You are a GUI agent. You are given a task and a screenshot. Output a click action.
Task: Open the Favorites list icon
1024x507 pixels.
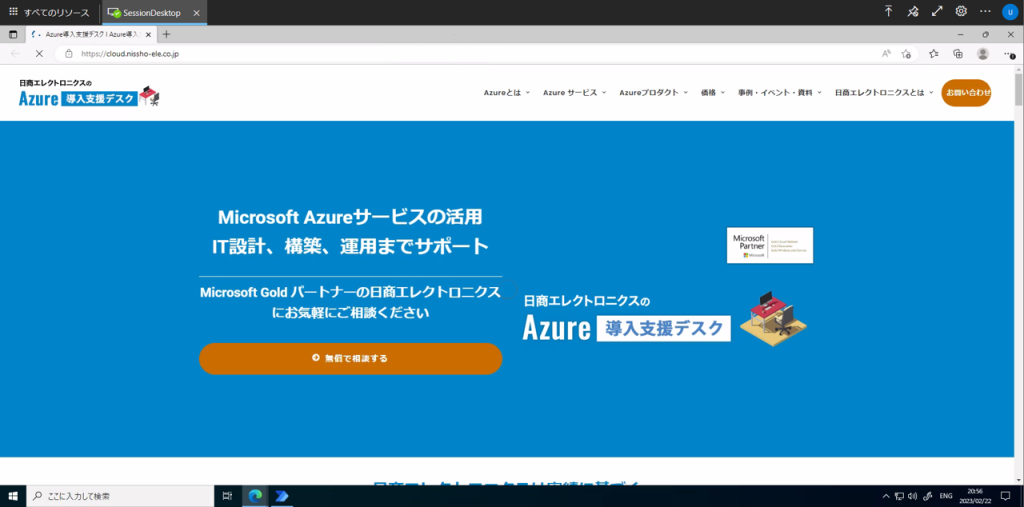coord(934,54)
